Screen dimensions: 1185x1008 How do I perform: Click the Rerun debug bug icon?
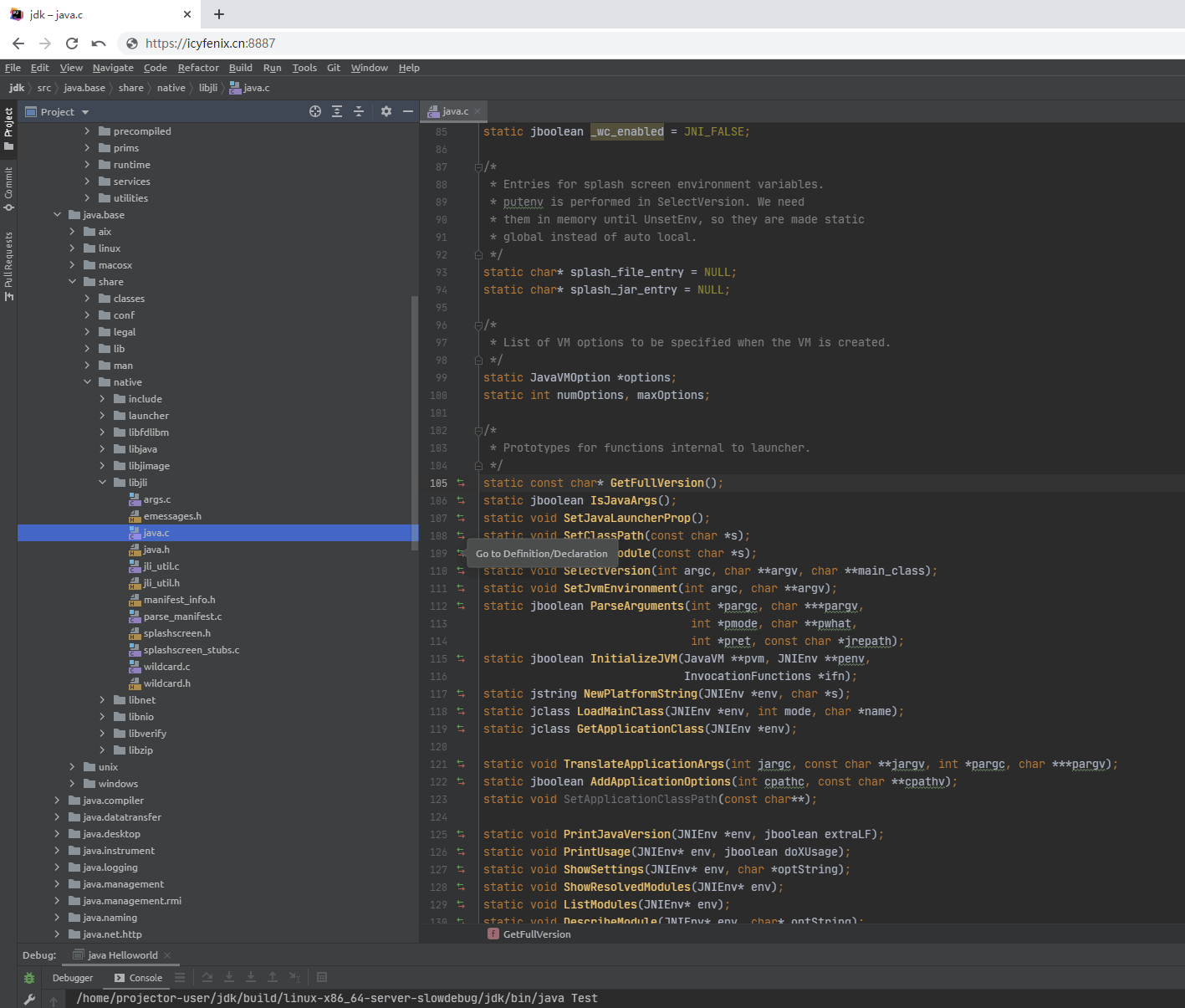click(29, 978)
